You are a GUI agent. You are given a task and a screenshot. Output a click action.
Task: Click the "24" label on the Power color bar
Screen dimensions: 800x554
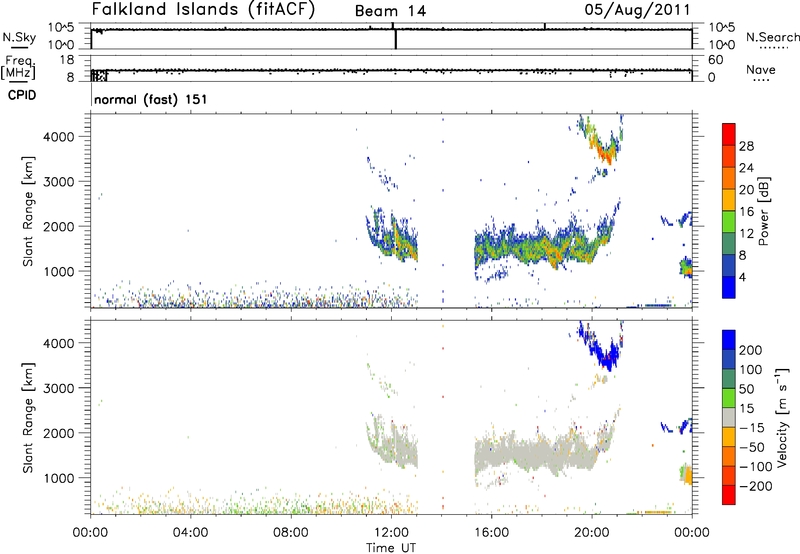click(746, 168)
